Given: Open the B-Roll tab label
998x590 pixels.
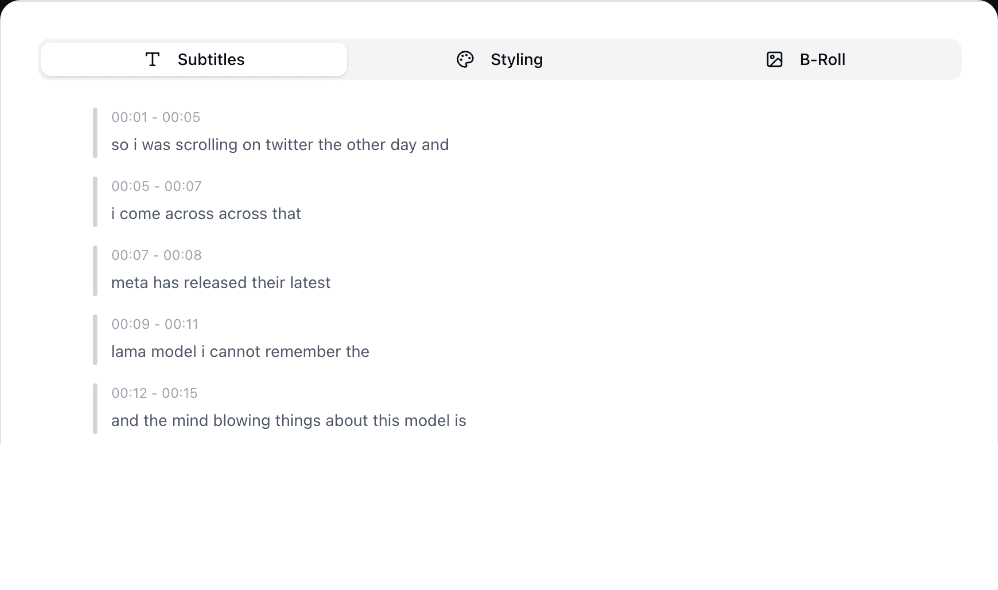Looking at the screenshot, I should [822, 59].
